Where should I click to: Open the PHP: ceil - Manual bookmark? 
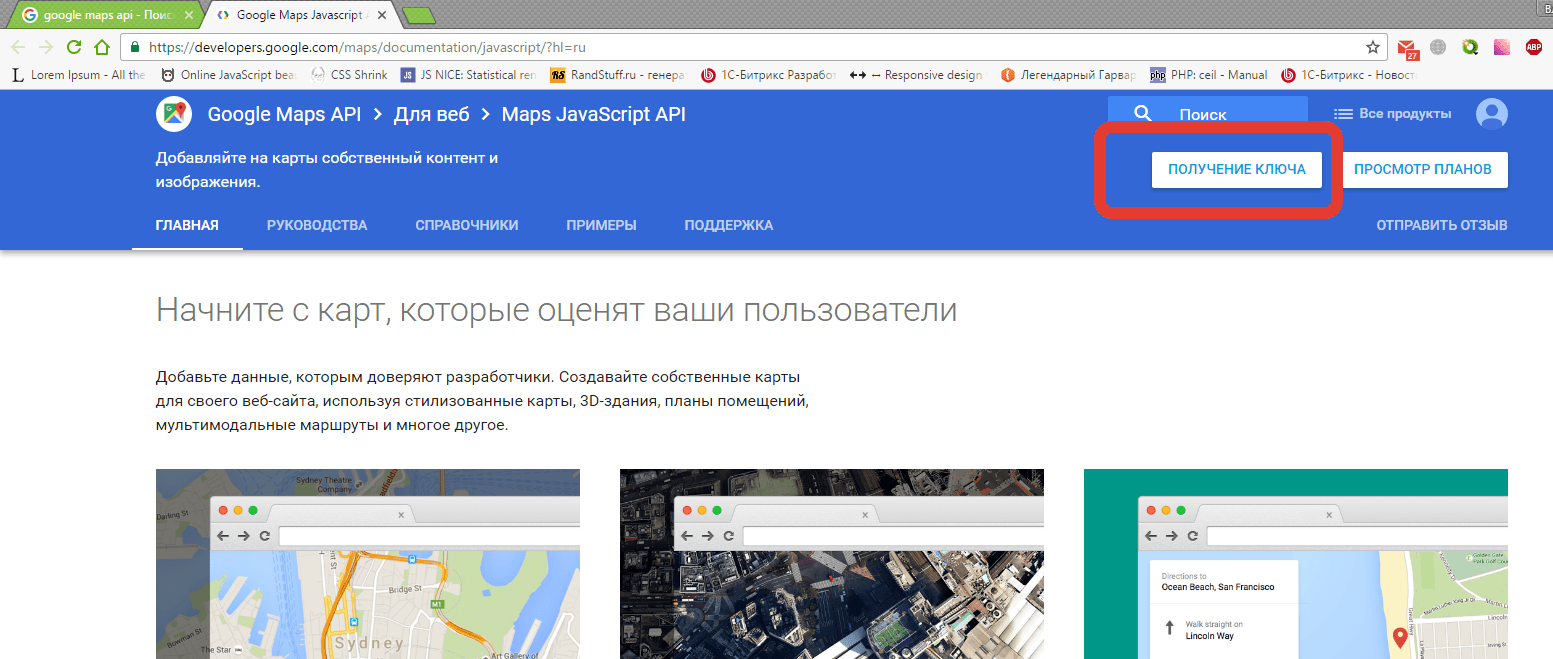[1208, 75]
